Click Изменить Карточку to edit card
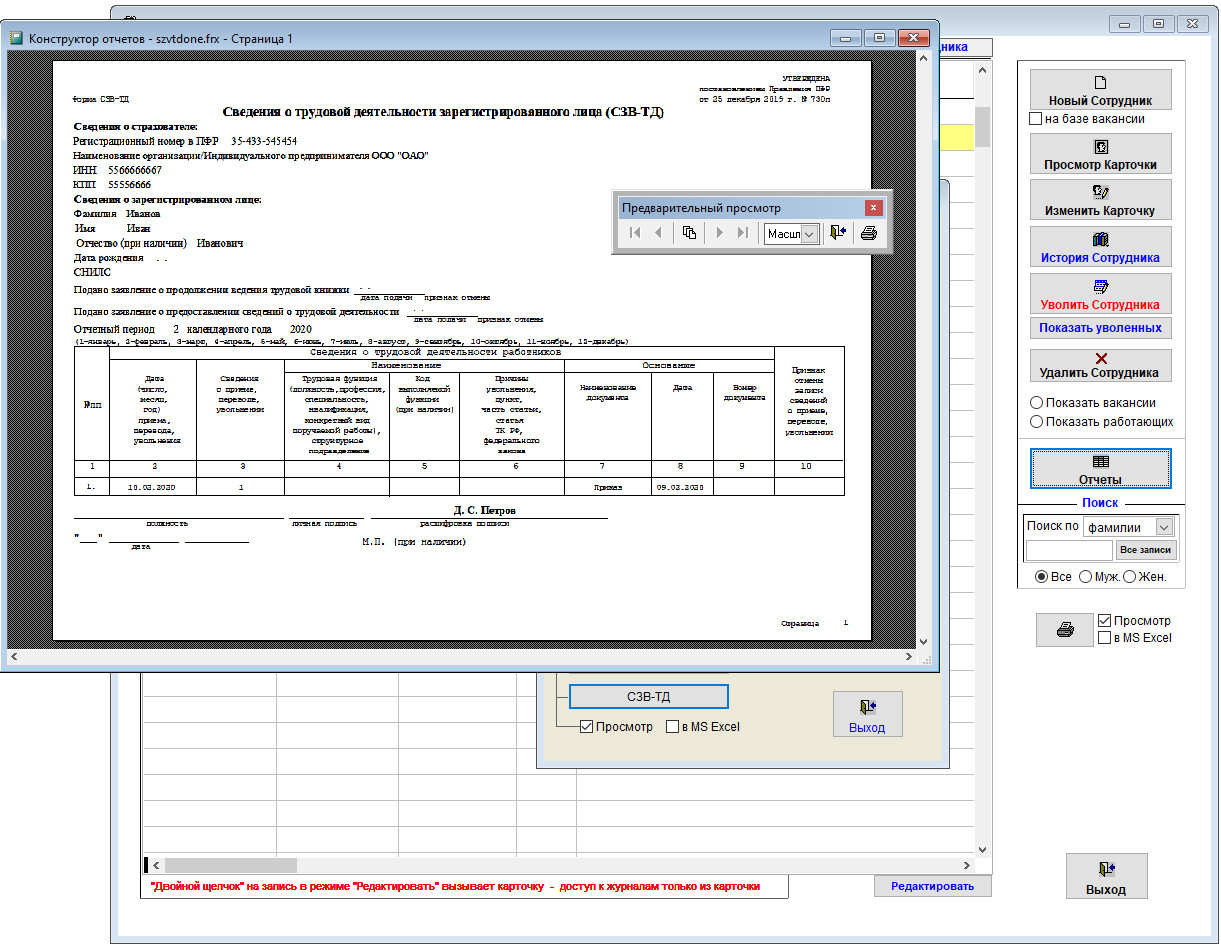This screenshot has height=946, width=1221. pyautogui.click(x=1100, y=201)
